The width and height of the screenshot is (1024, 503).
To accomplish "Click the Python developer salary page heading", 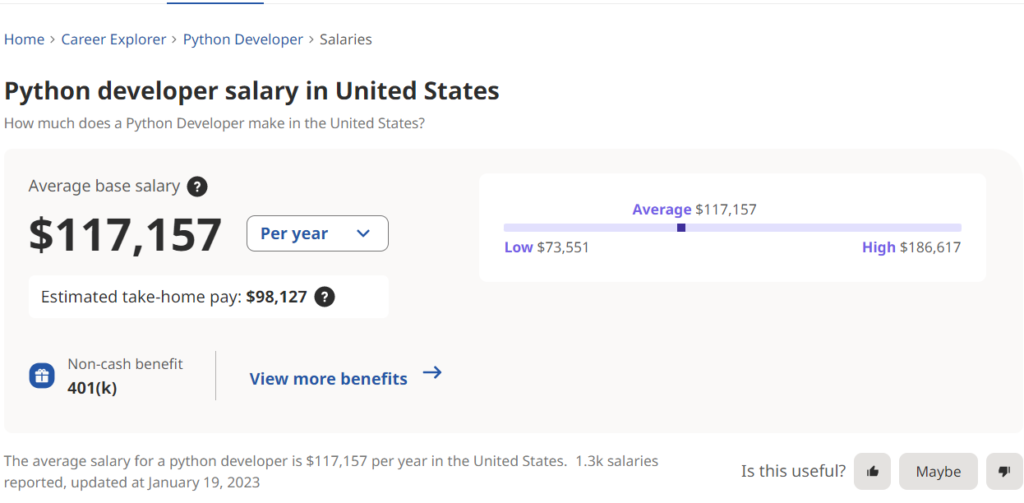I will 252,91.
